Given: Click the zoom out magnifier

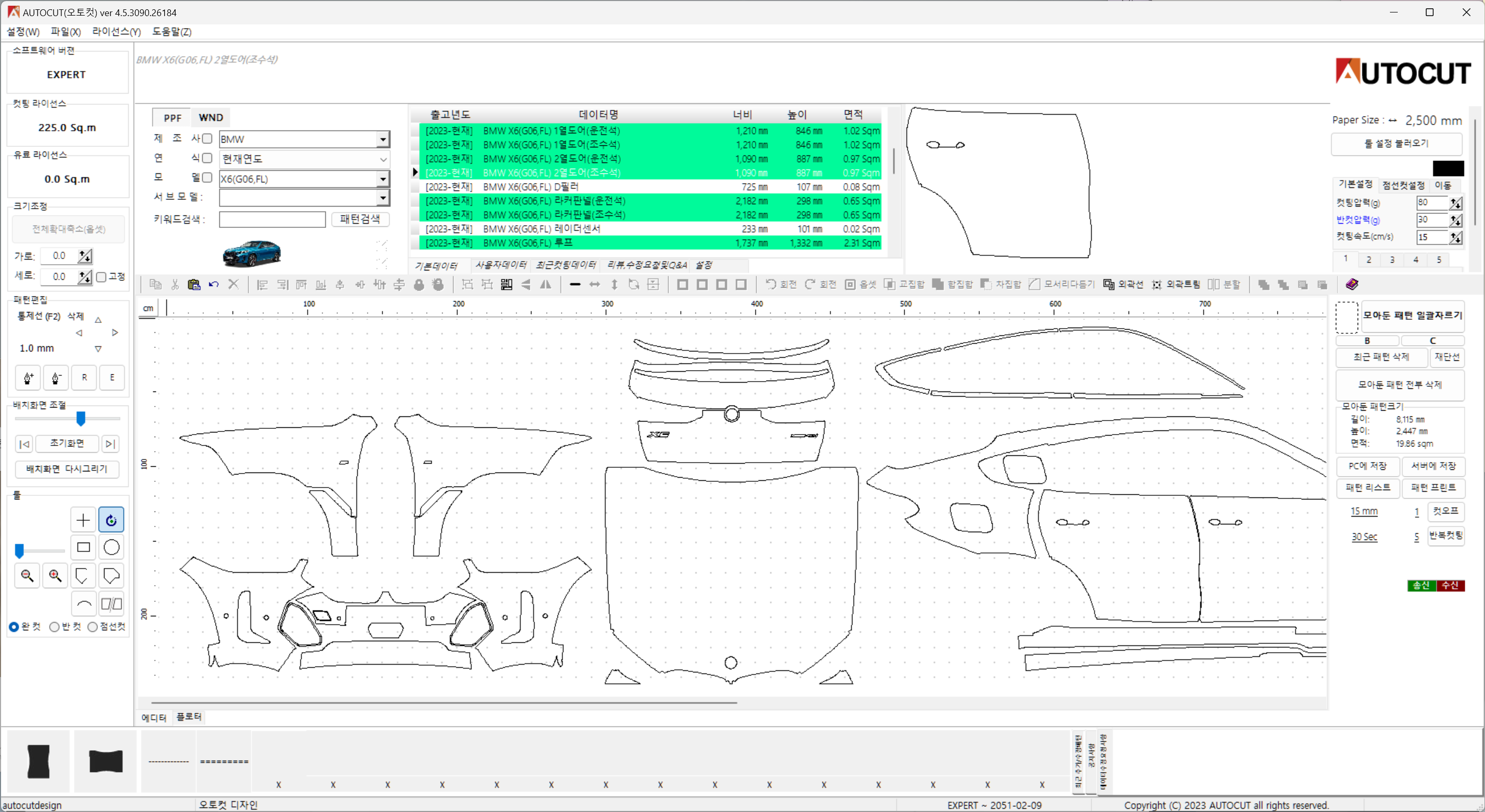Looking at the screenshot, I should [27, 575].
